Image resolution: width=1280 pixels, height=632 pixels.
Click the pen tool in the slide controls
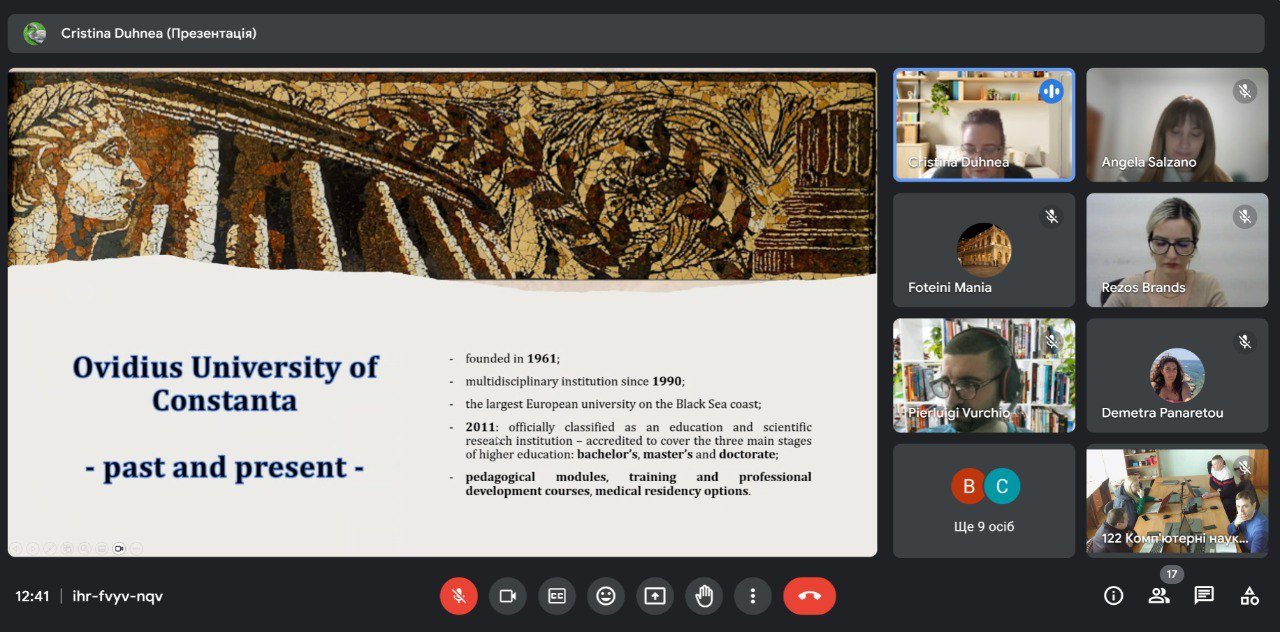point(49,548)
